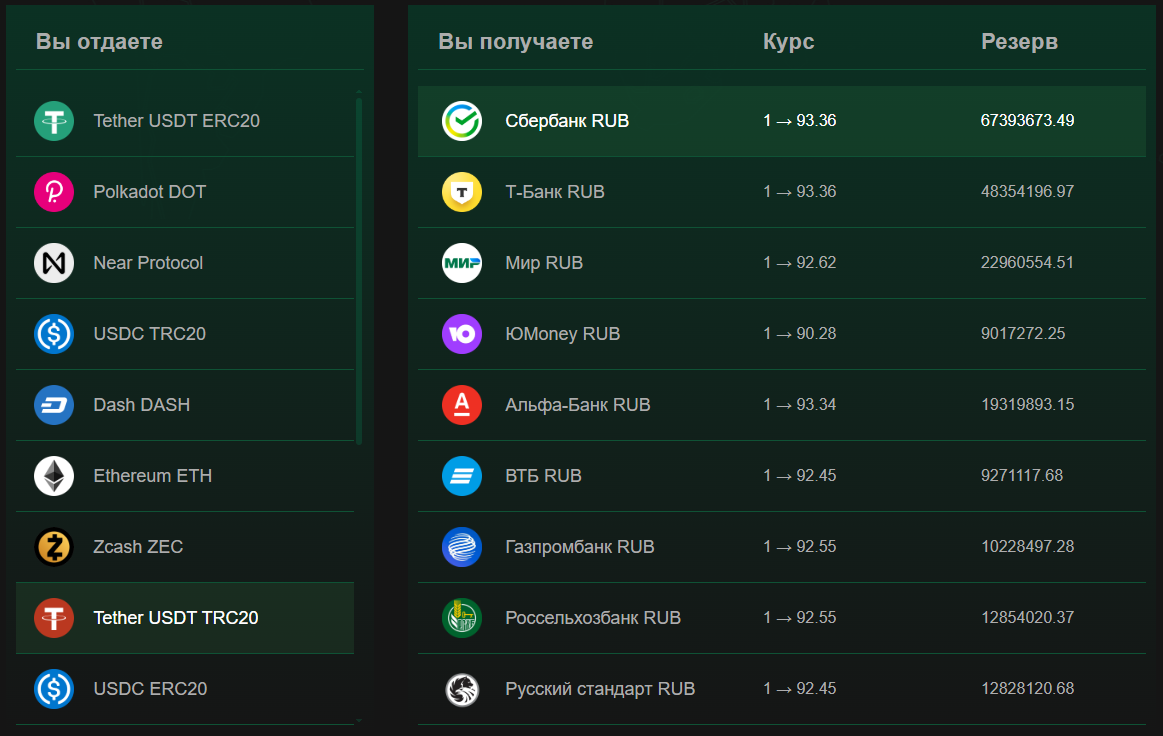Click the USDC TRC20 coin icon
Screen dimensions: 1163x736
[54, 334]
